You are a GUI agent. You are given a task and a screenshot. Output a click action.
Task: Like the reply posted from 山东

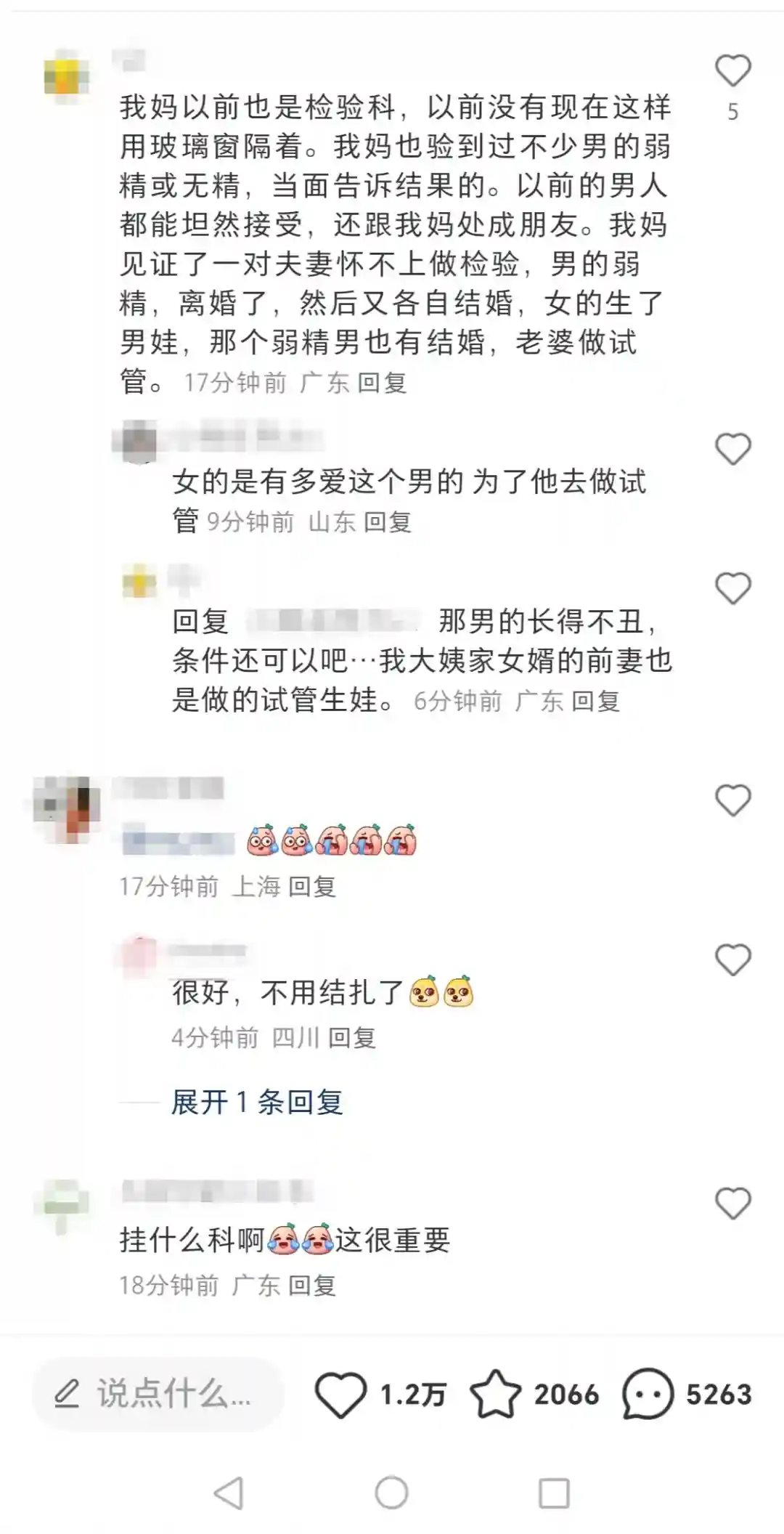click(x=732, y=449)
